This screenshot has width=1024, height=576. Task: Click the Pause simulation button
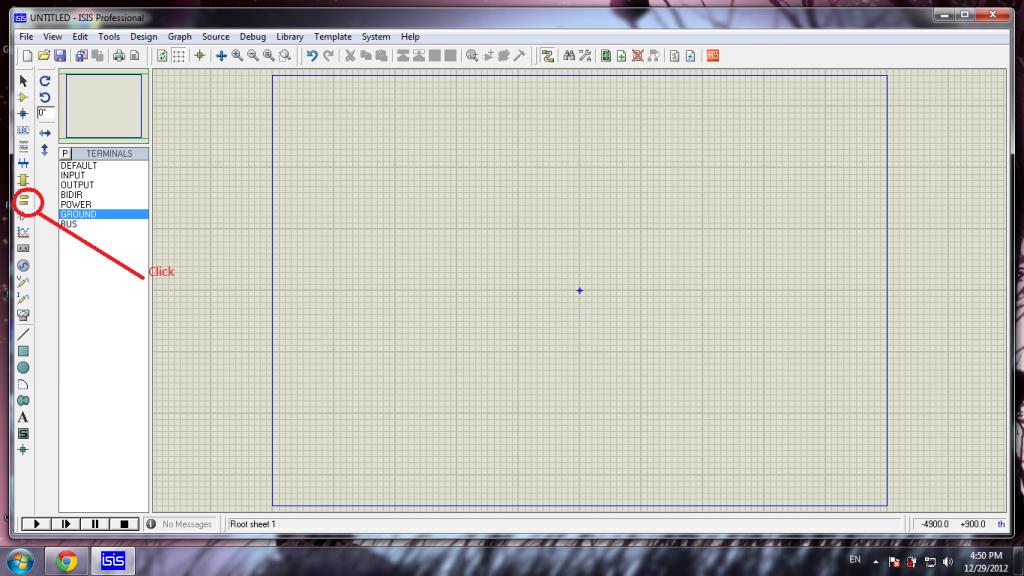click(95, 524)
